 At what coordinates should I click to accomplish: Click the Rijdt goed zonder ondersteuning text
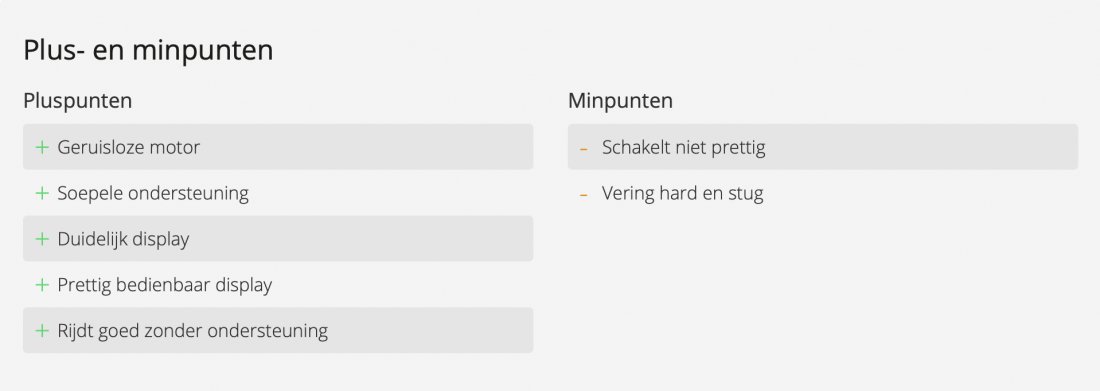(193, 331)
